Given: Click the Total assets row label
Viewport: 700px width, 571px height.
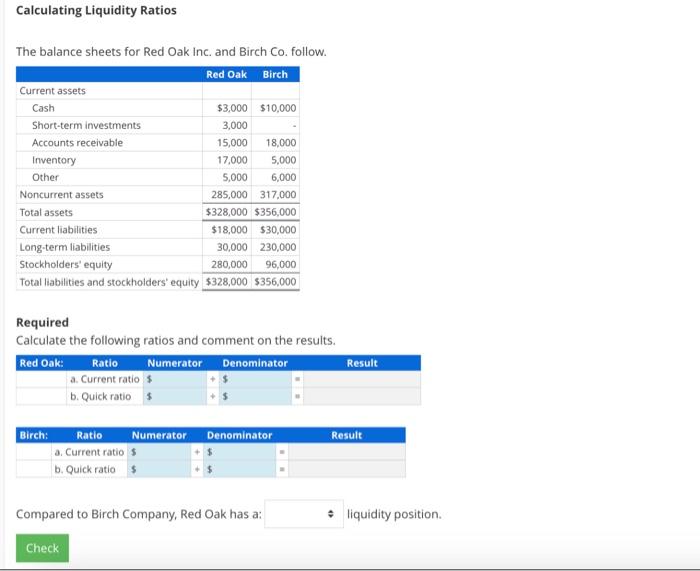Looking at the screenshot, I should click(46, 213).
